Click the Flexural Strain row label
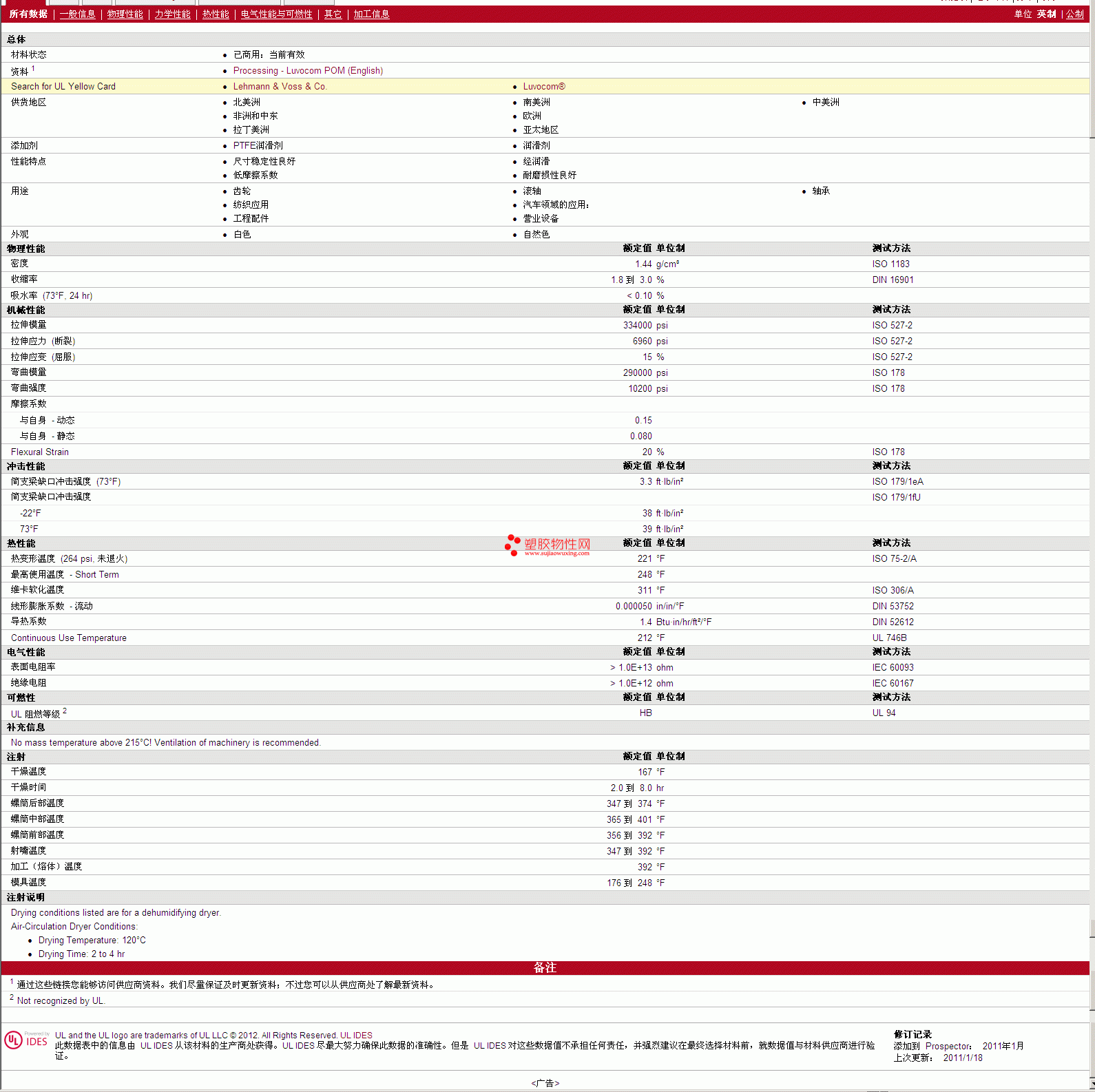This screenshot has width=1095, height=1092. [x=40, y=452]
